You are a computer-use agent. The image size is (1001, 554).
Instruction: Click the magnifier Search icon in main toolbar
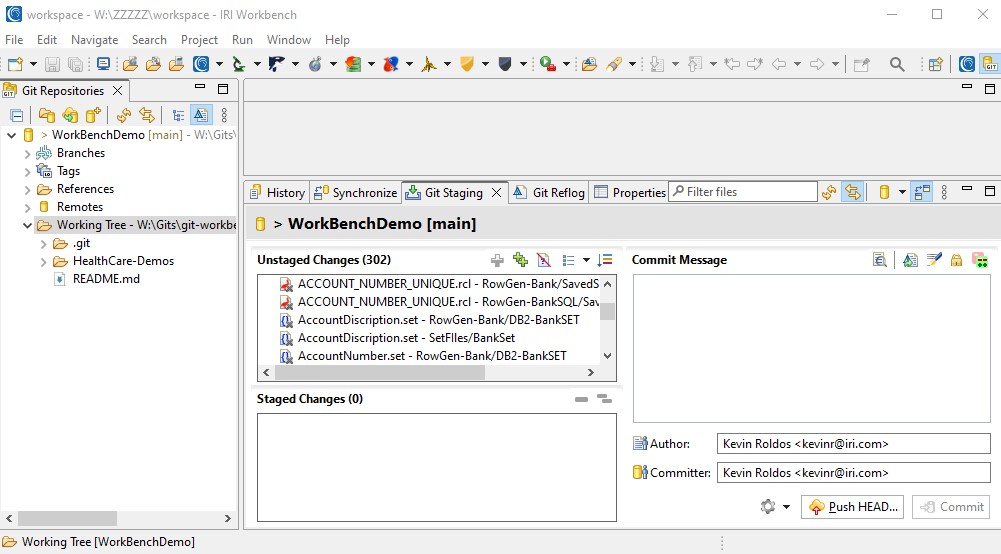[x=897, y=64]
